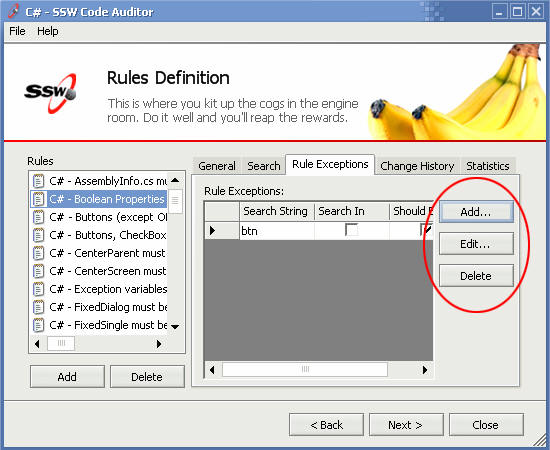
Task: Click the rules list scroll up arrow
Action: coord(175,181)
